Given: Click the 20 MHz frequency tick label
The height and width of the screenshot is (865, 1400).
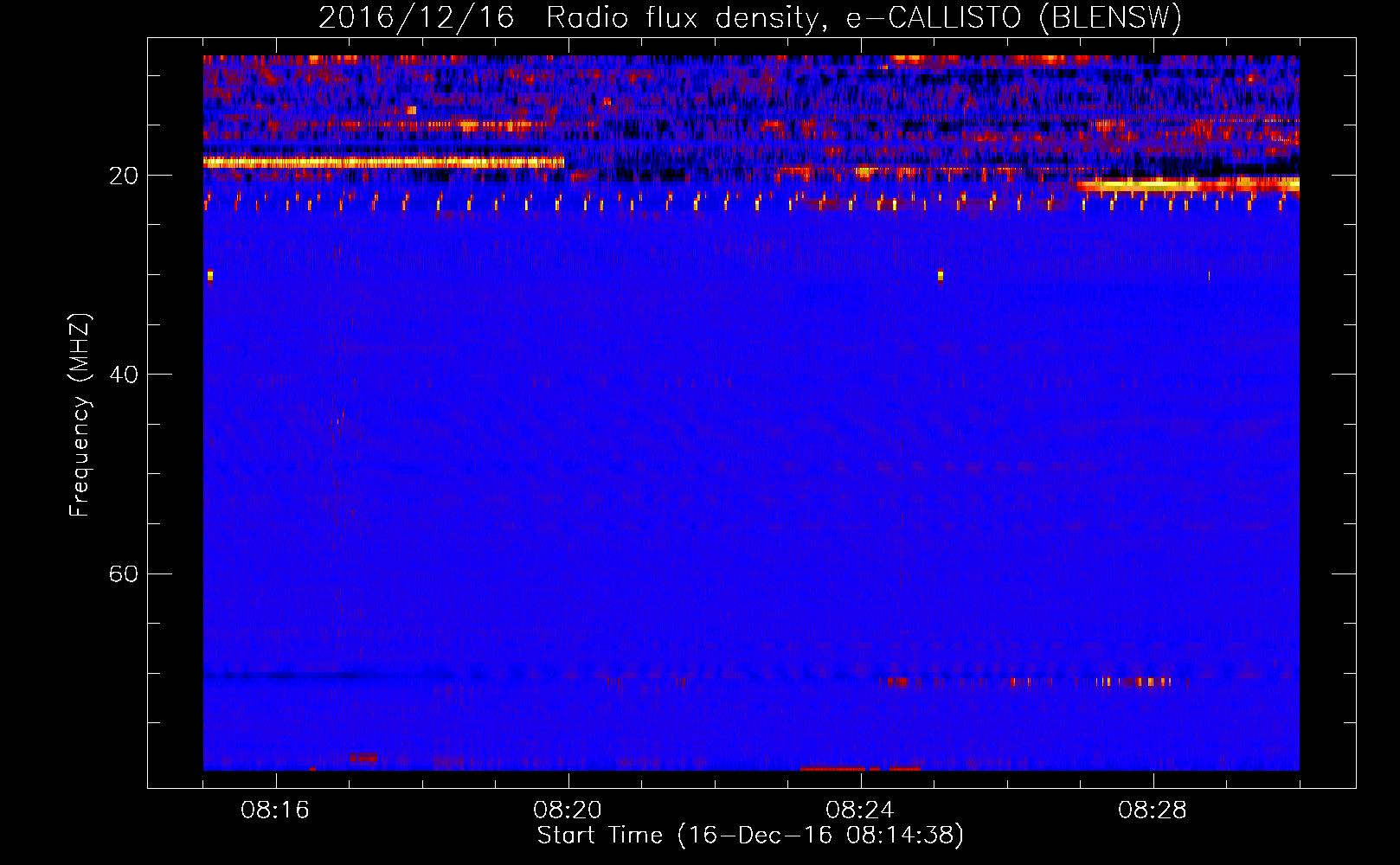Looking at the screenshot, I should click(124, 176).
